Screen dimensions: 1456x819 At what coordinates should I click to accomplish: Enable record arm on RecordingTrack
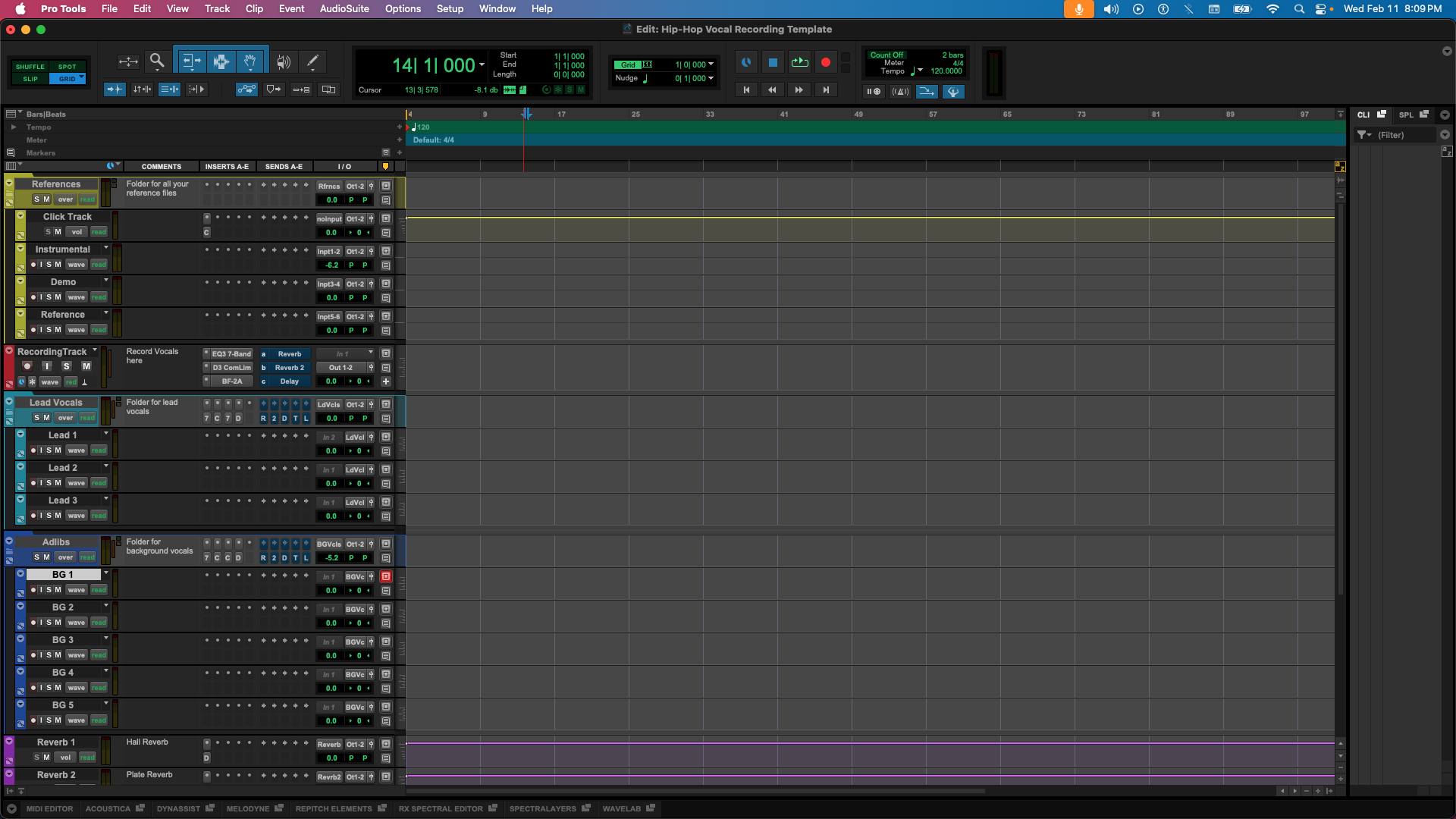point(27,366)
